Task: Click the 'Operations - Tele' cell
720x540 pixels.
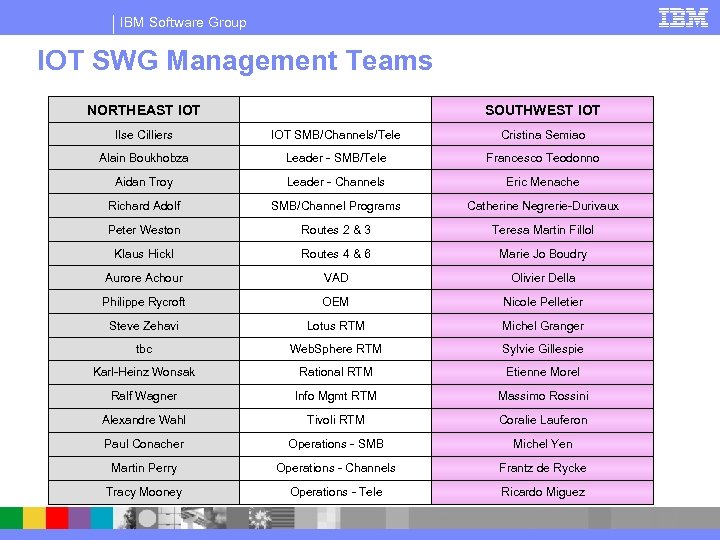Action: [x=335, y=492]
